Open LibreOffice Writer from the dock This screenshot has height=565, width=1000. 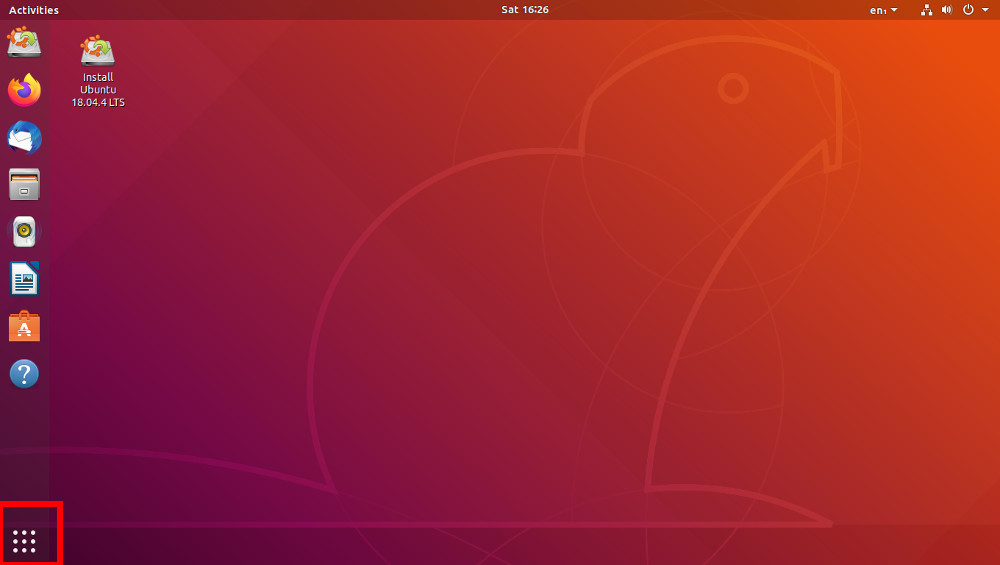click(24, 279)
